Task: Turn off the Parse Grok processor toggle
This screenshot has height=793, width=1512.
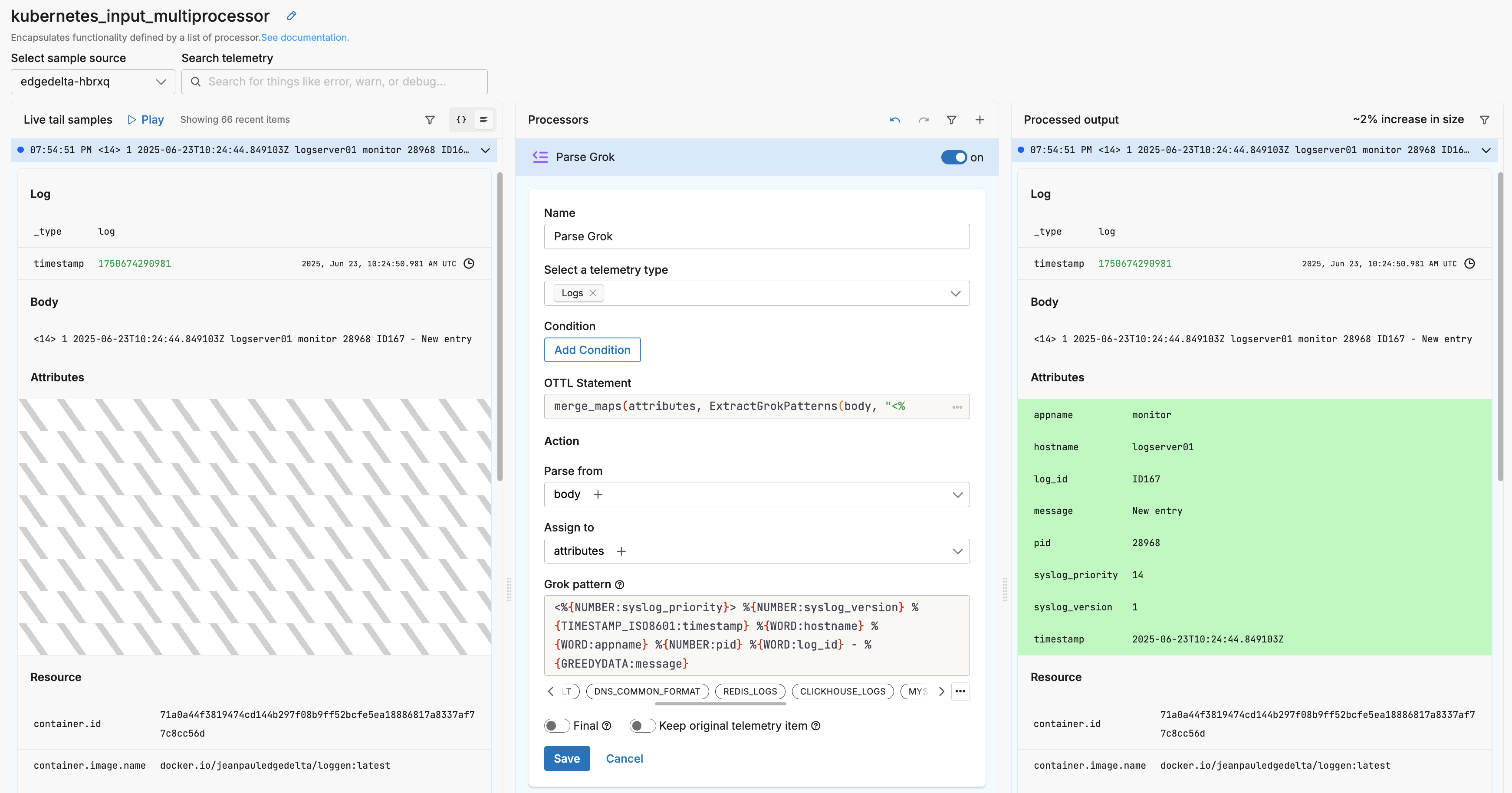Action: (x=954, y=157)
